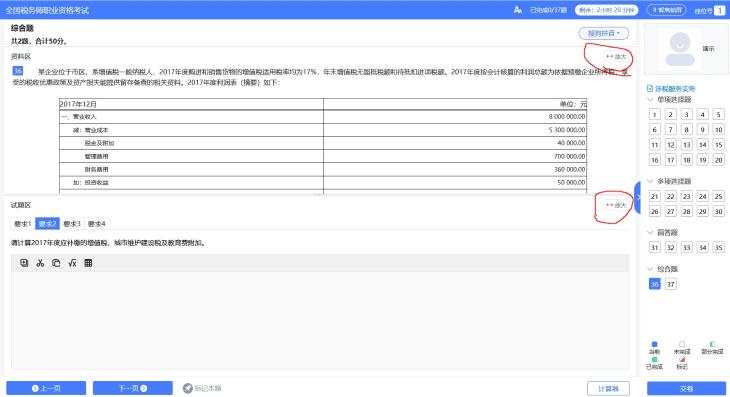Collapse the 单项选择题 question group
Screen dimensions: 730x397
[x=650, y=100]
